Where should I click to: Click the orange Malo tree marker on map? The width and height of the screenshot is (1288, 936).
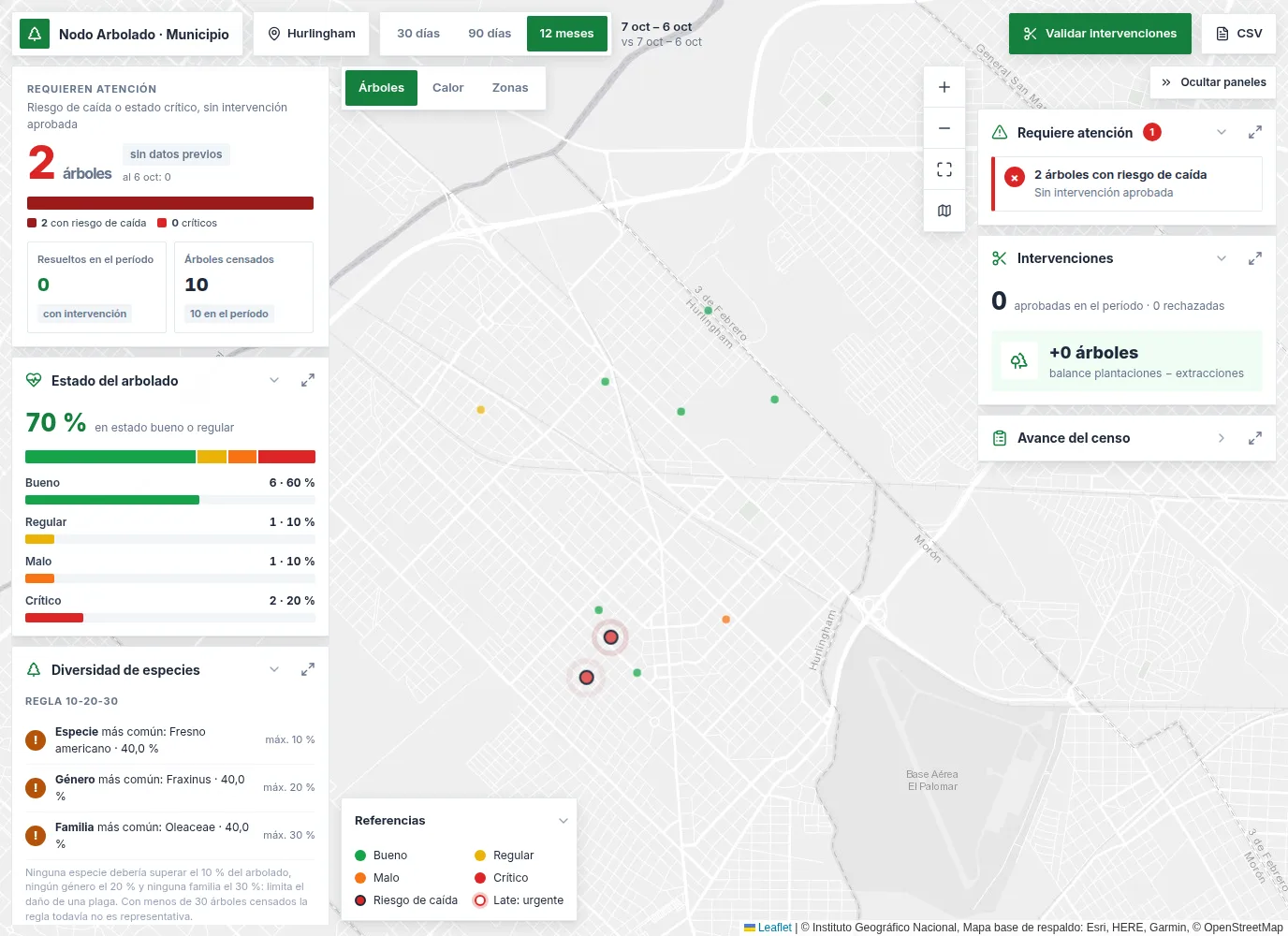pyautogui.click(x=725, y=620)
